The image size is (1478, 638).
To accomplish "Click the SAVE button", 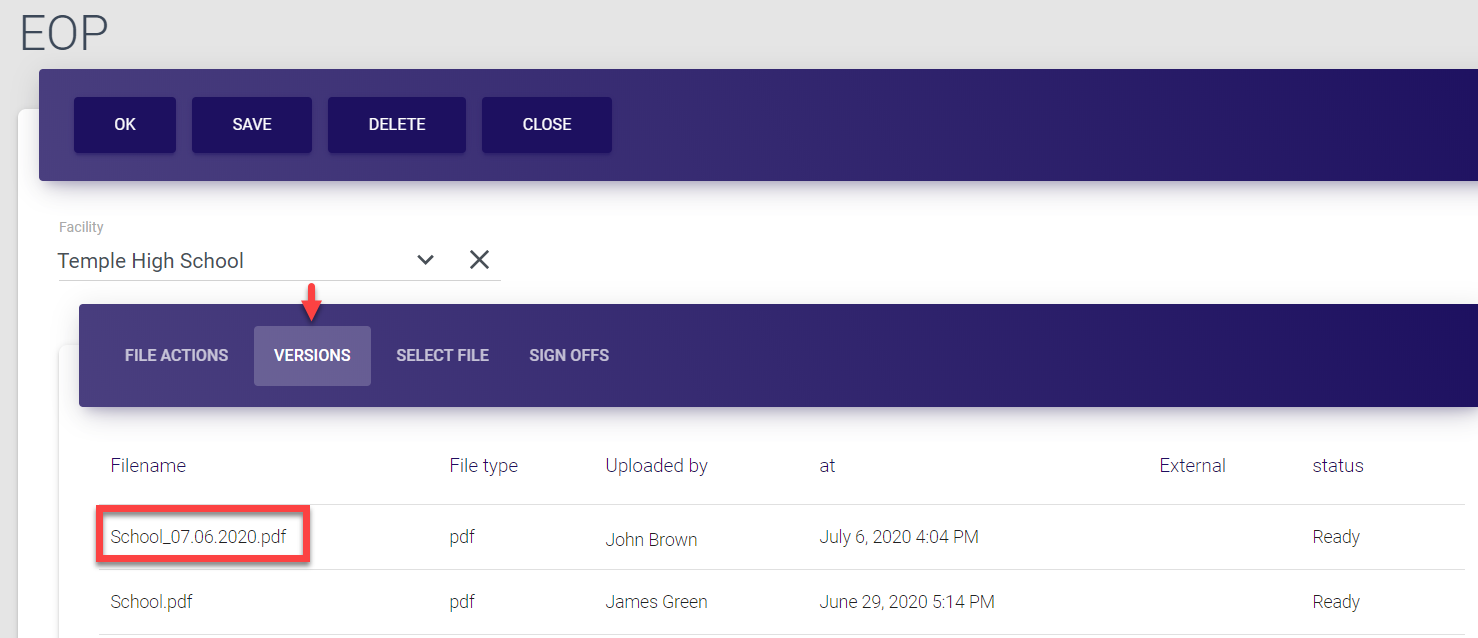I will coord(252,125).
